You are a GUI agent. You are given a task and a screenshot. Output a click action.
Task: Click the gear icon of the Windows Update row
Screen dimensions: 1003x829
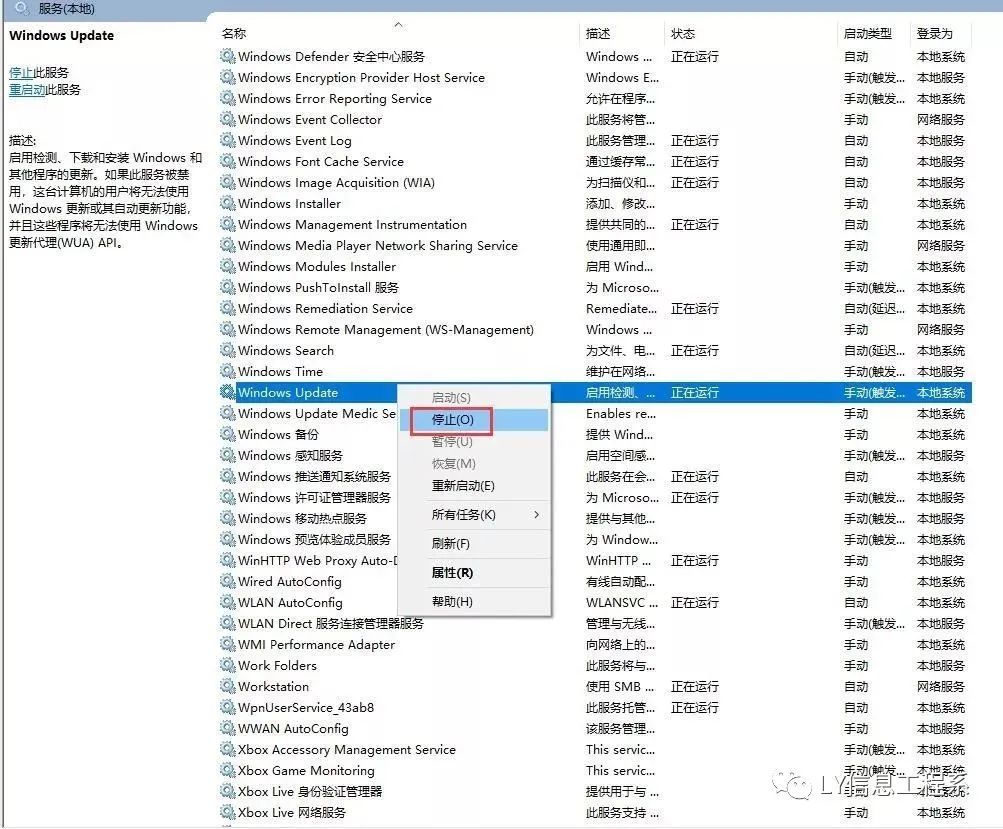227,392
